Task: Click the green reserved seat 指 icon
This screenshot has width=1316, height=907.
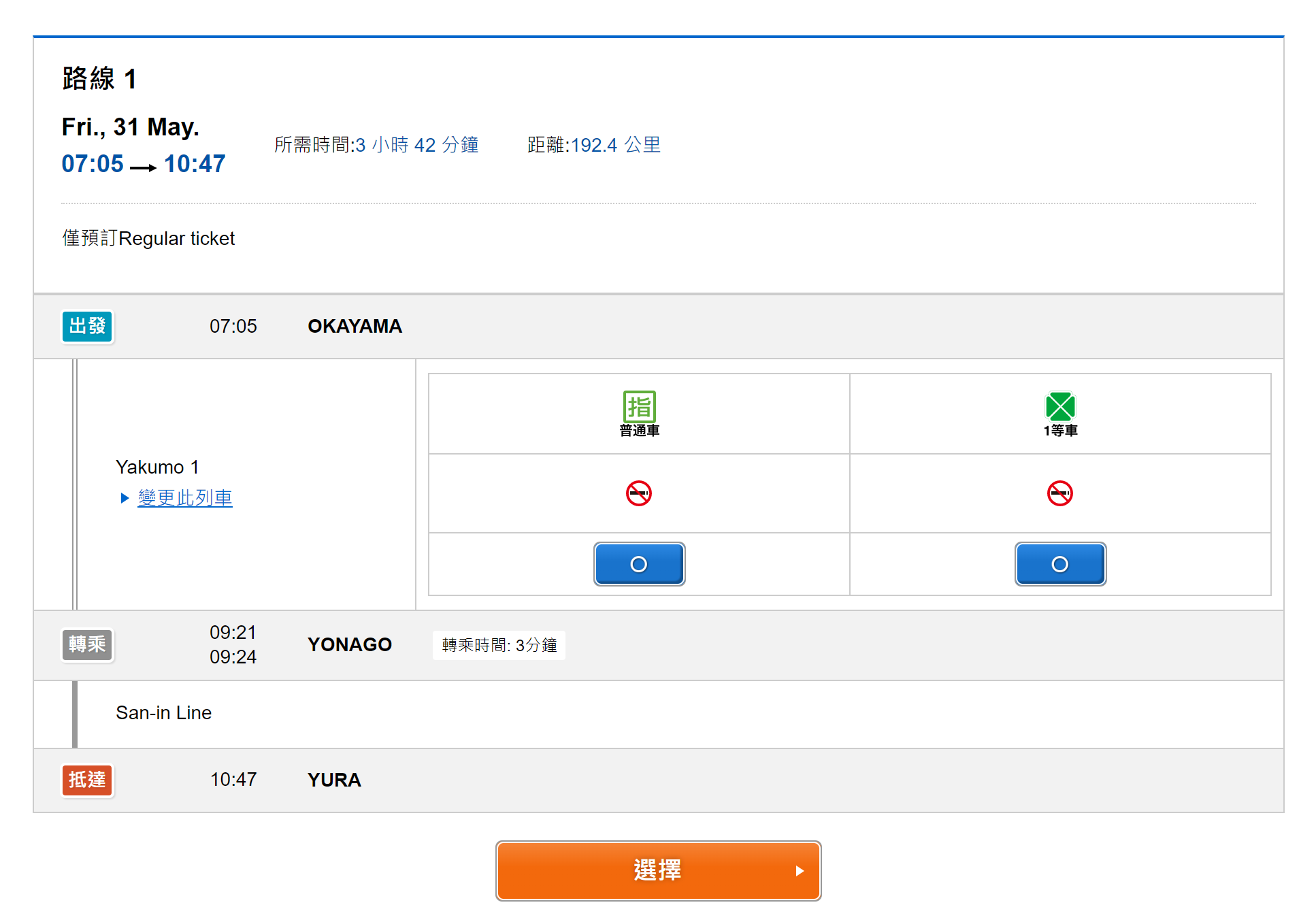Action: [639, 406]
